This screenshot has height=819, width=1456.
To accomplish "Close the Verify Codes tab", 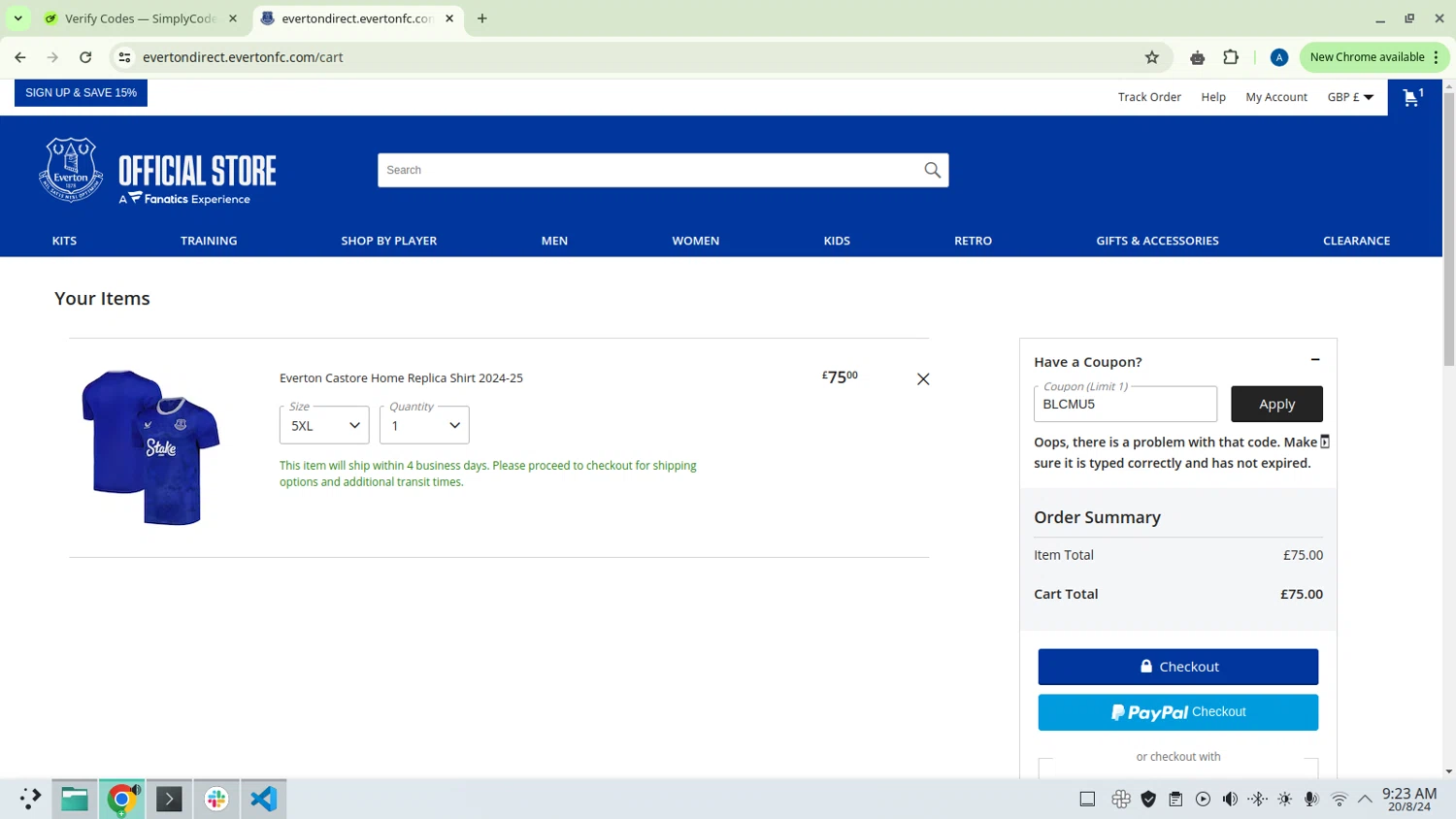I will [233, 18].
